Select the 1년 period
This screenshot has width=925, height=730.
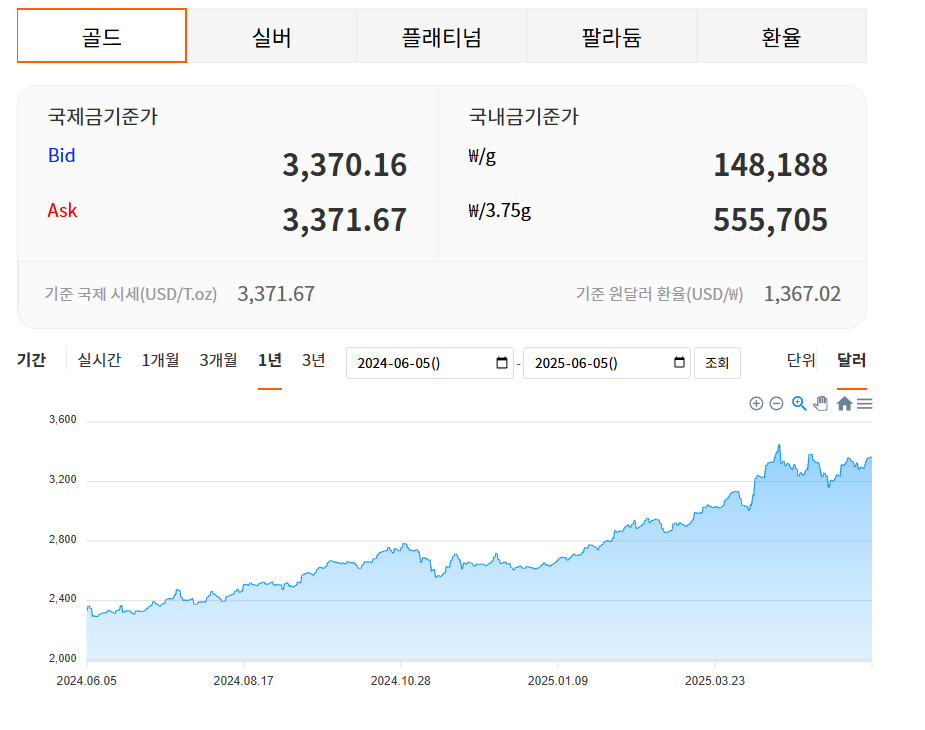click(x=270, y=360)
